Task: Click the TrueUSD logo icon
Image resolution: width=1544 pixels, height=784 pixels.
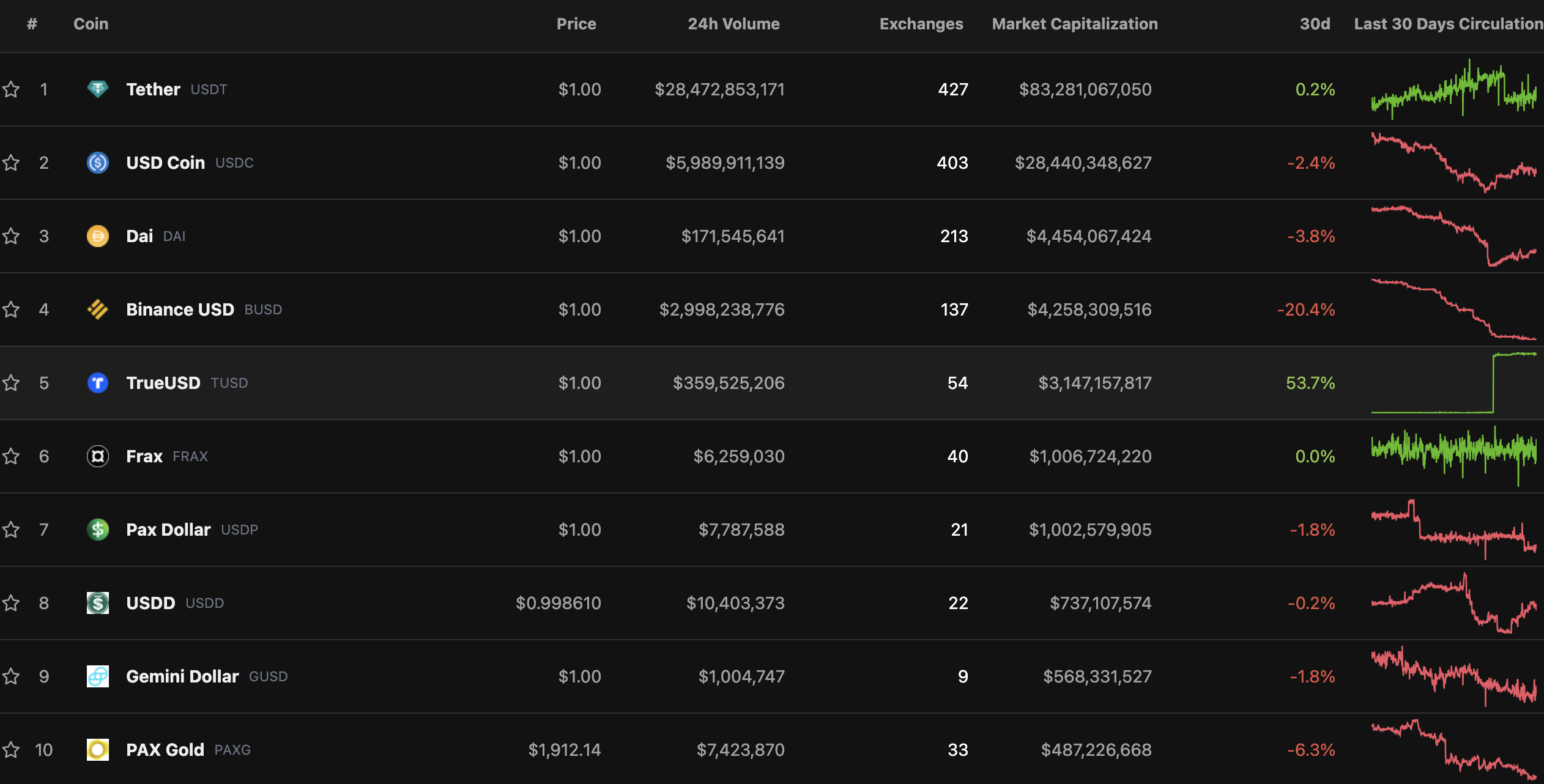Action: pos(98,383)
